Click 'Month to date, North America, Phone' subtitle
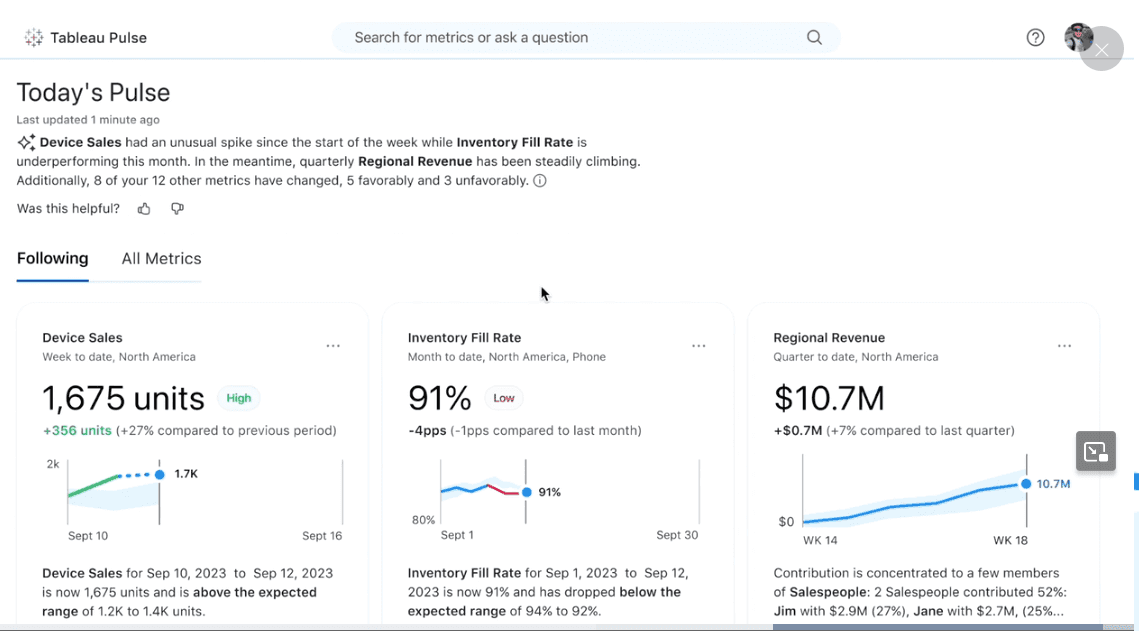Screen dimensions: 1139x631 [506, 357]
